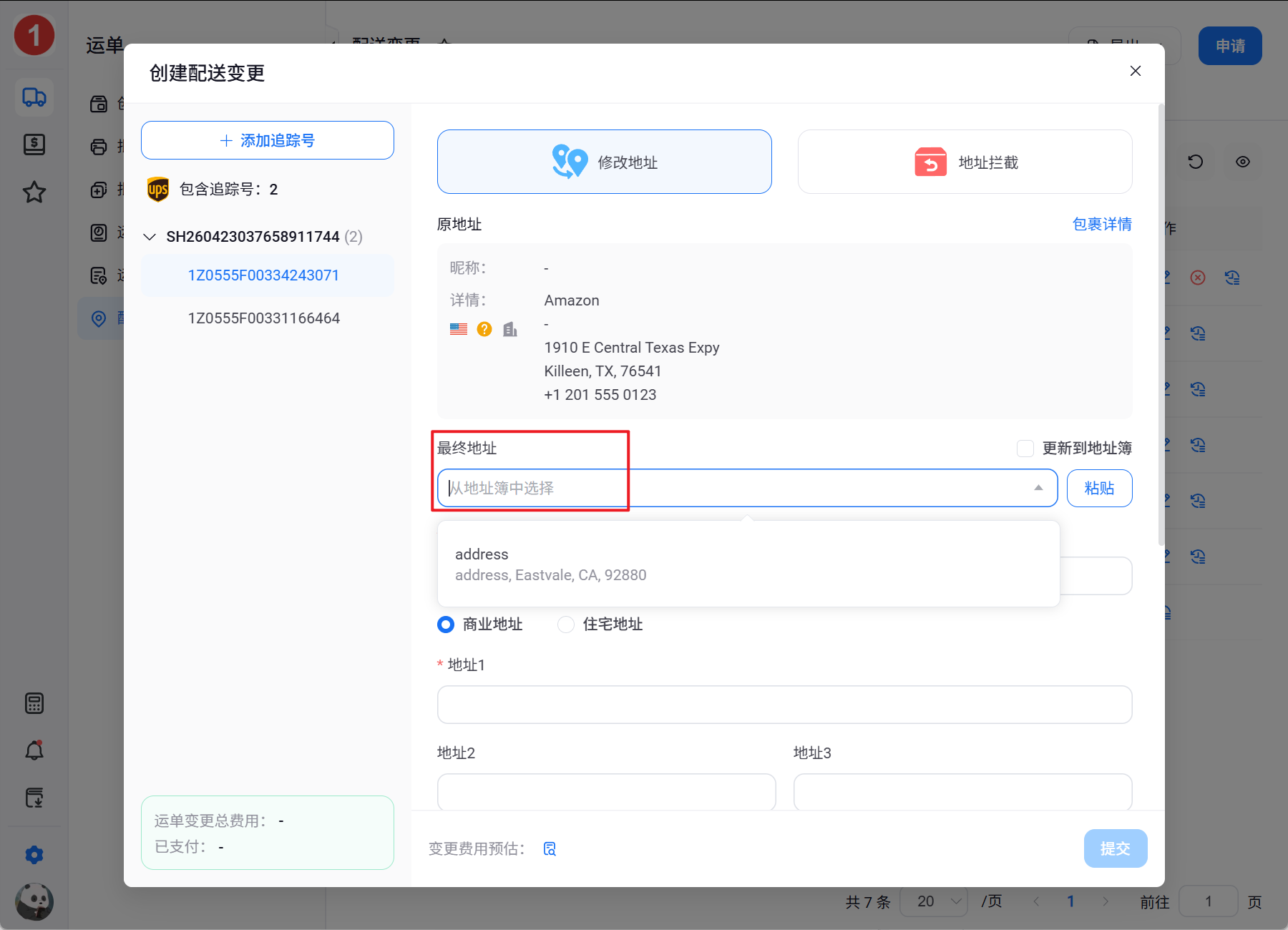This screenshot has width=1288, height=930.
Task: Click the blue 申请 button in background
Action: point(1230,46)
